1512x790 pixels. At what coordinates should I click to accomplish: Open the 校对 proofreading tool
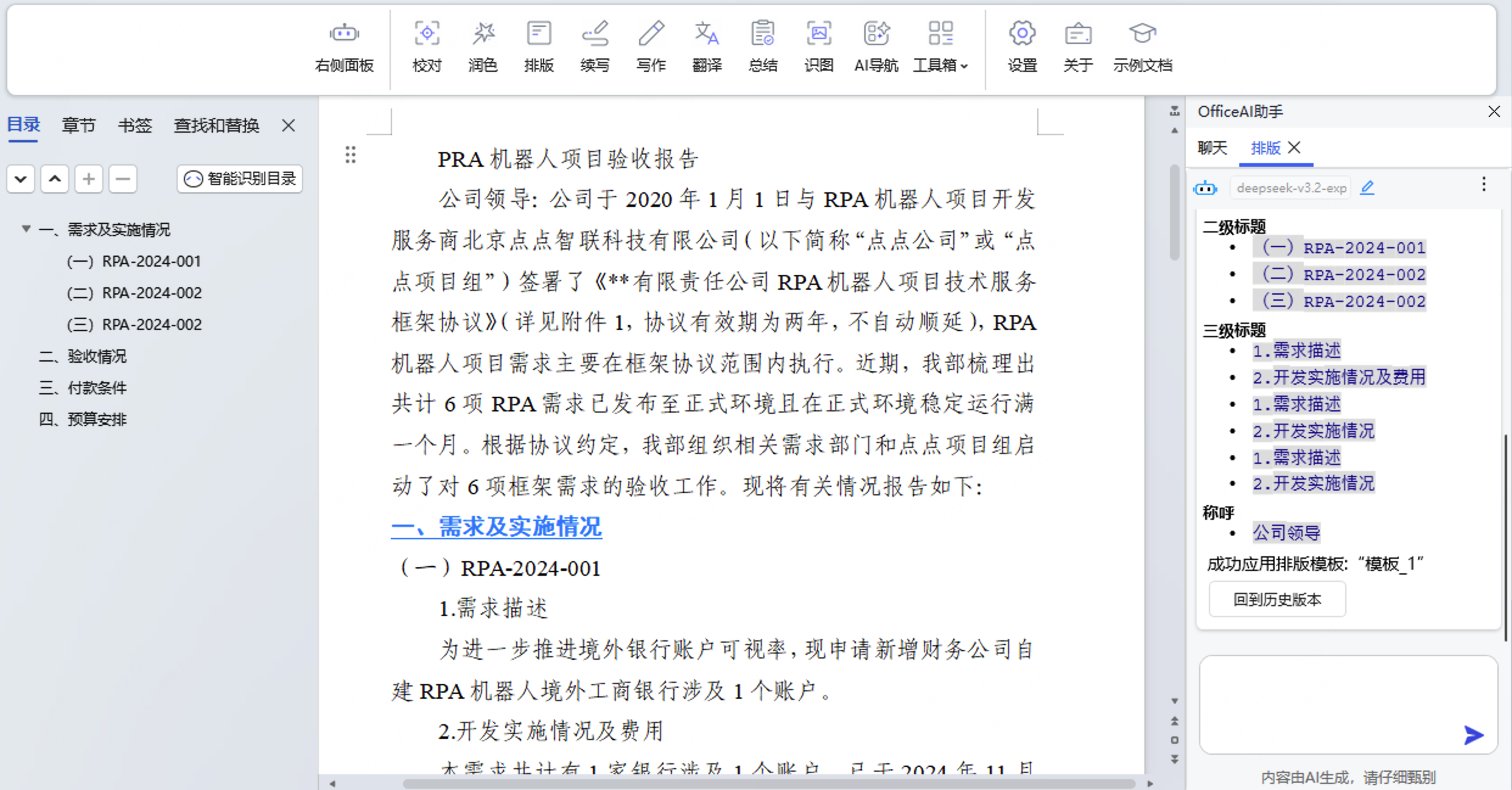[426, 46]
